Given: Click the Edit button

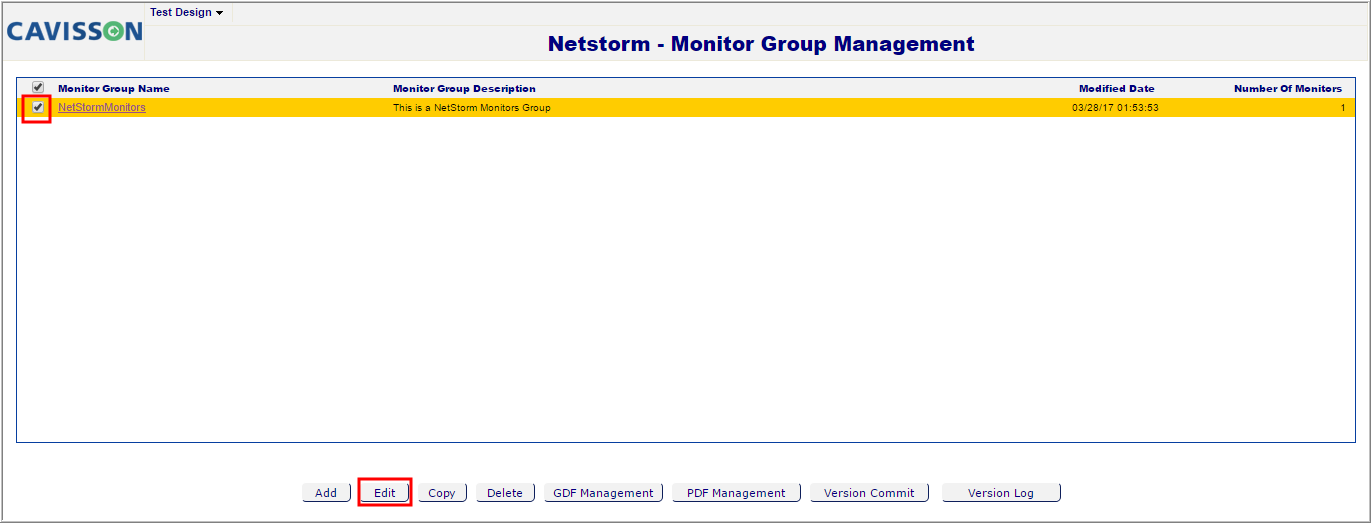Looking at the screenshot, I should coord(385,493).
